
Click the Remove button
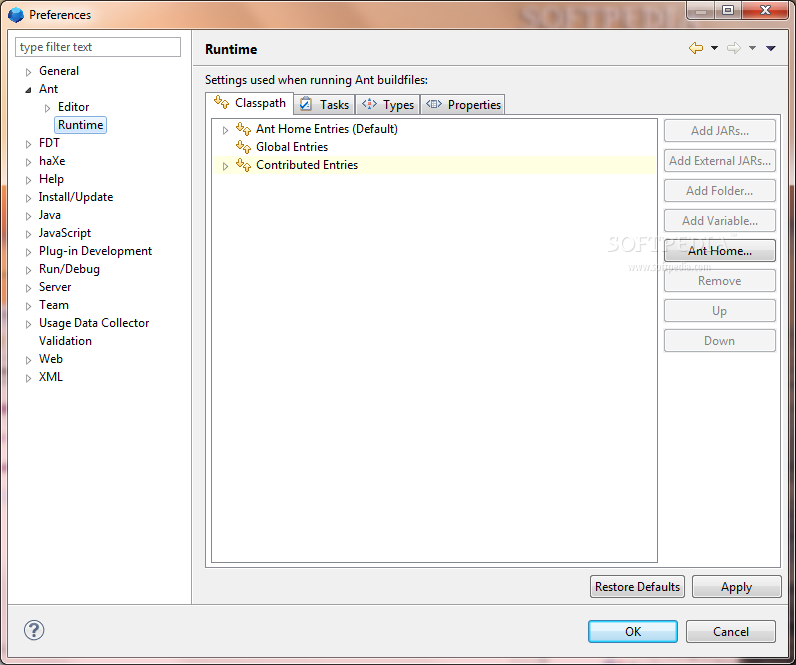pos(719,281)
